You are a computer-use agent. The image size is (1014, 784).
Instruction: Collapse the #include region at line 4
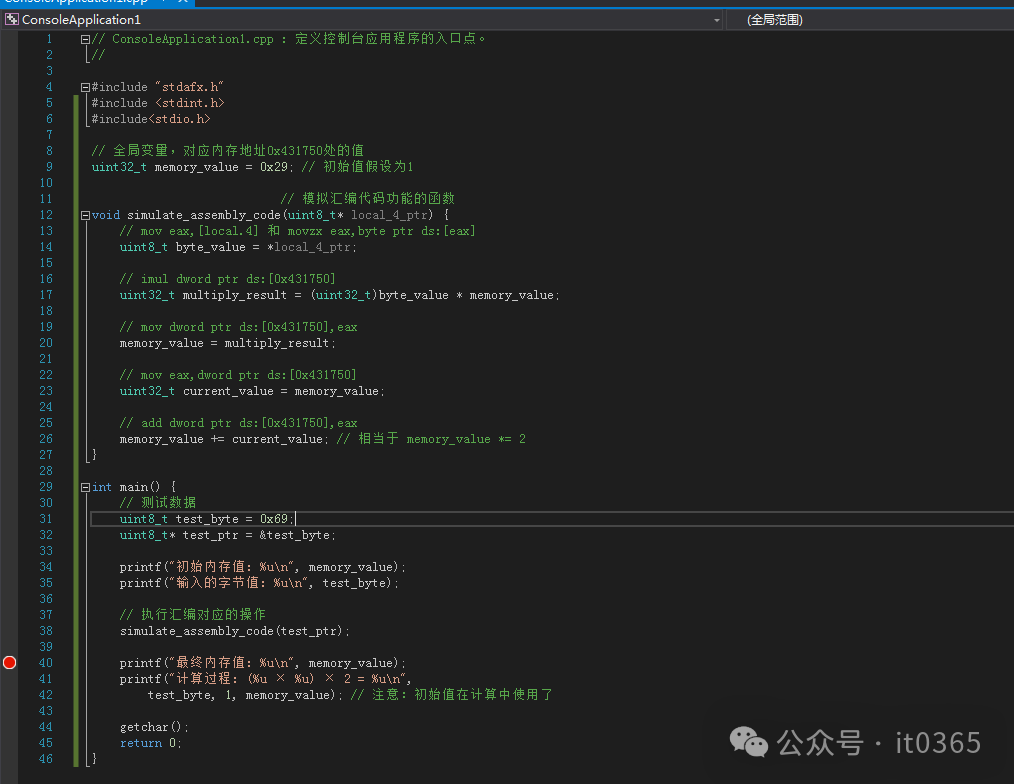pos(85,87)
